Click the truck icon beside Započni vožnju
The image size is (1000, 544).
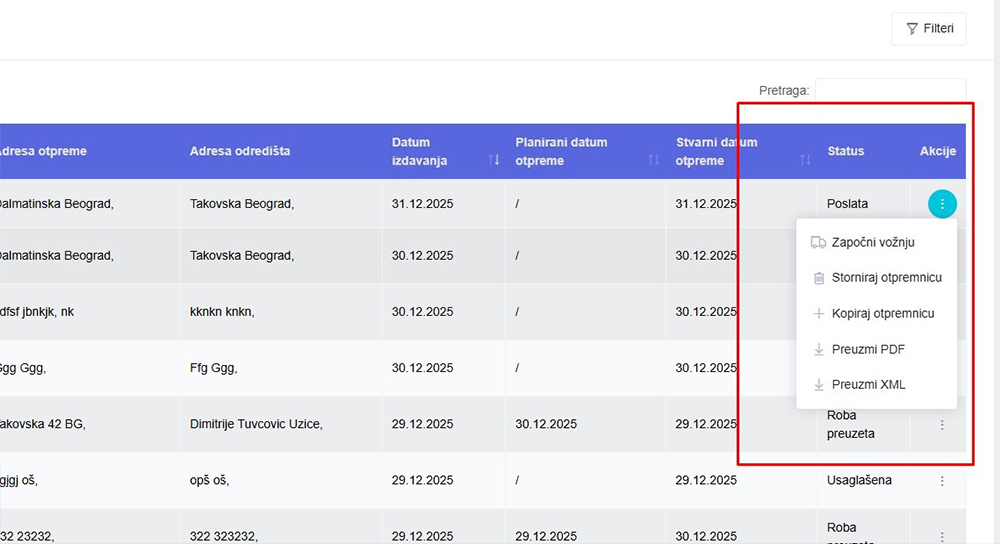click(818, 242)
